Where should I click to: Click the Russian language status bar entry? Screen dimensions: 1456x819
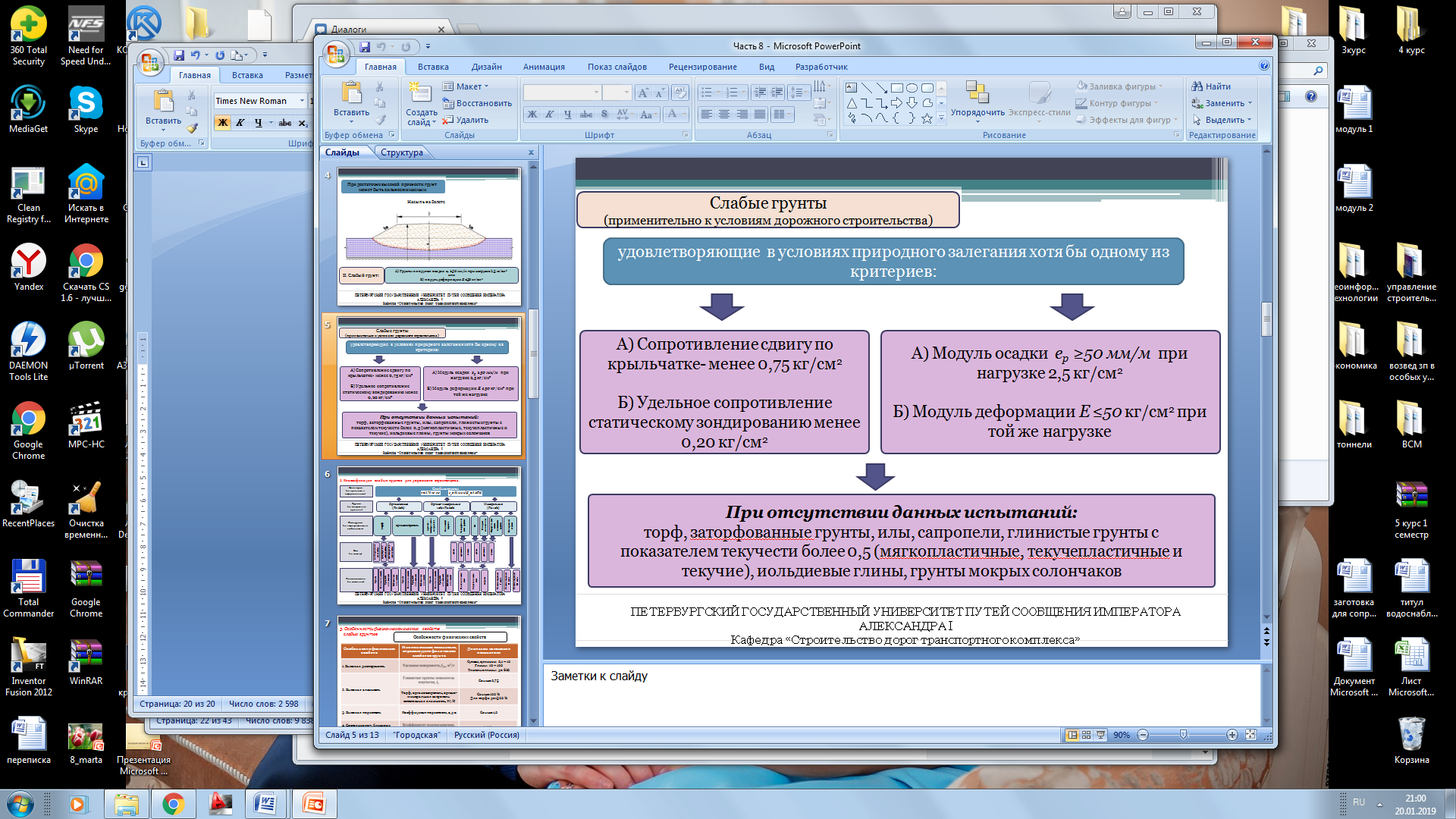click(487, 735)
